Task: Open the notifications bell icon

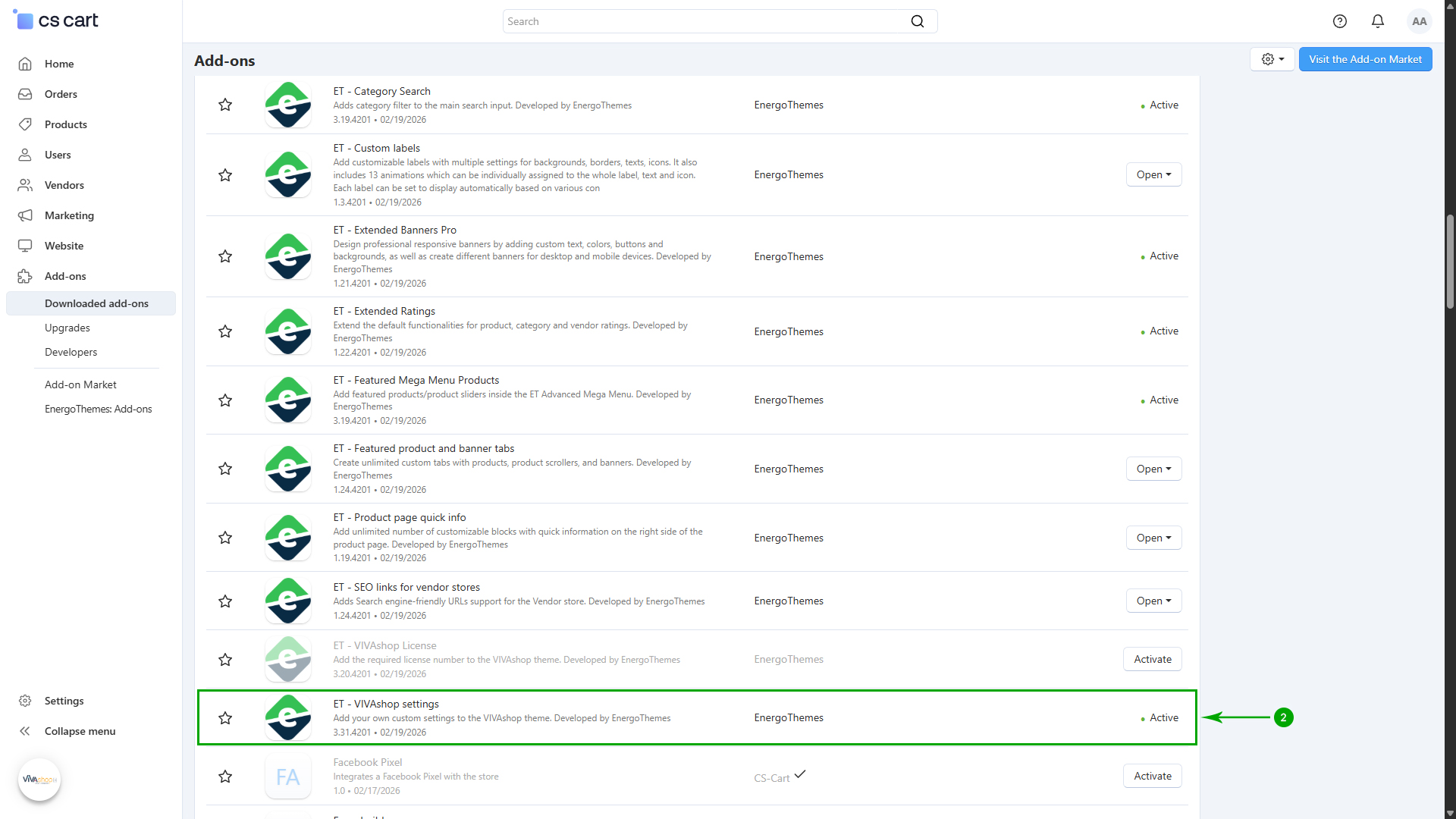Action: (1378, 21)
